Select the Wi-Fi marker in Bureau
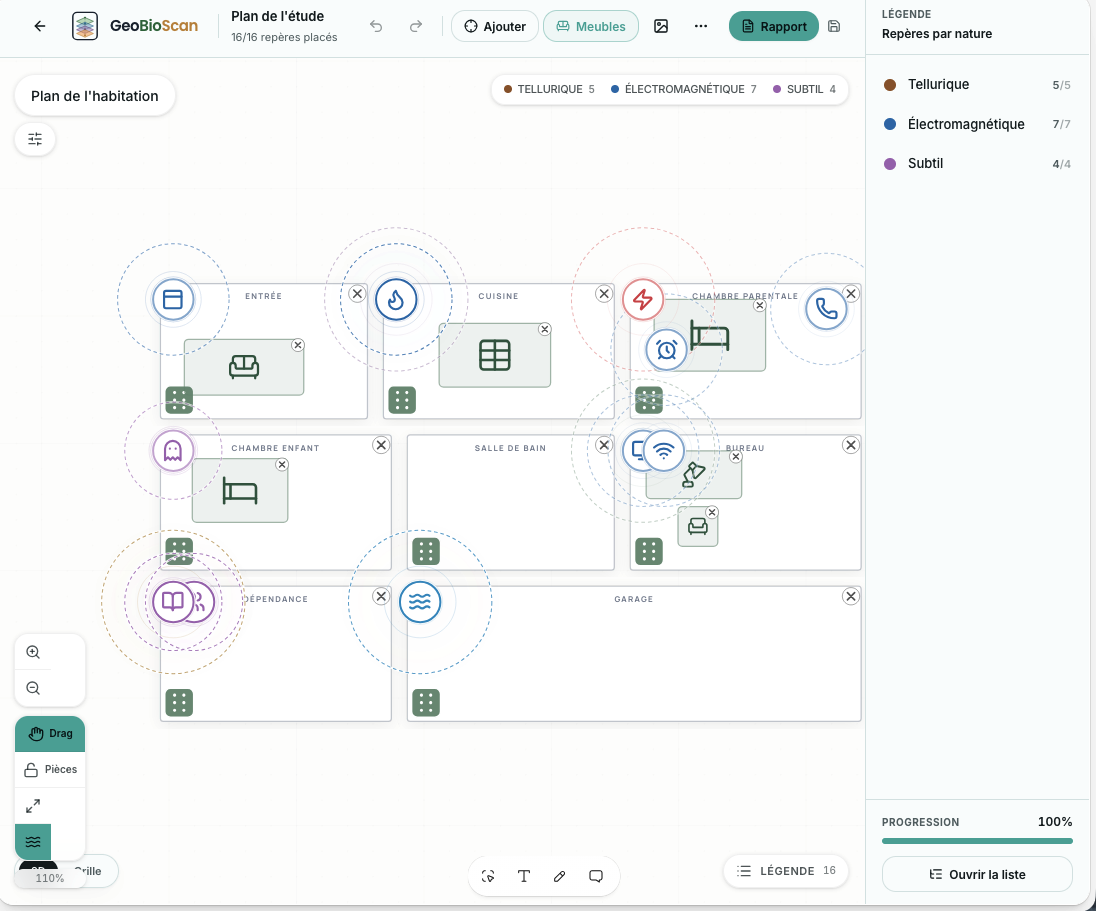This screenshot has height=911, width=1096. pos(664,450)
